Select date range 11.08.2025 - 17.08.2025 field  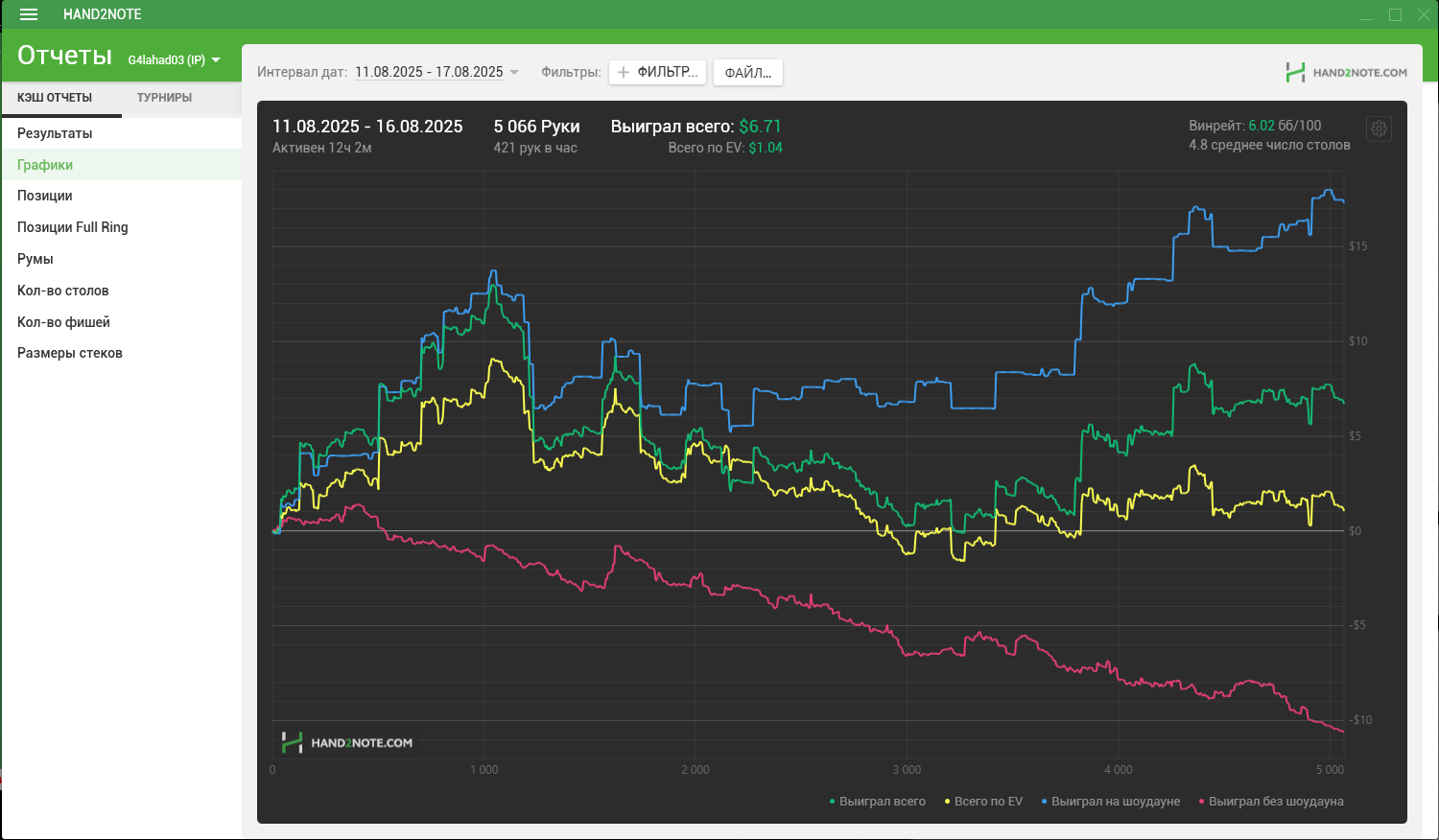tap(429, 72)
